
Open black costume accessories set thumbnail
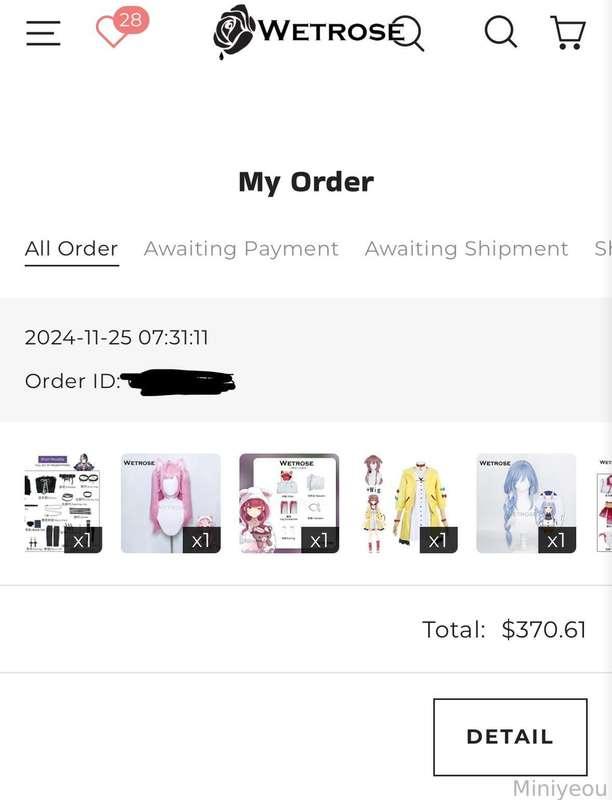coord(63,503)
